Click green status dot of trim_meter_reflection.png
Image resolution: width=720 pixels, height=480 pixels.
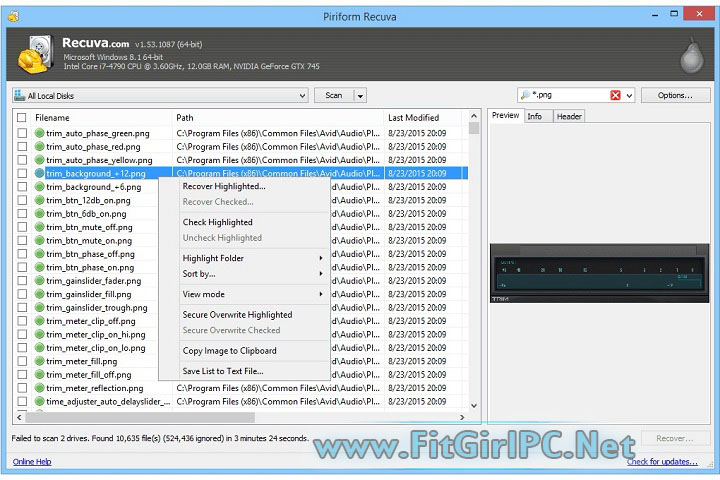(x=39, y=388)
